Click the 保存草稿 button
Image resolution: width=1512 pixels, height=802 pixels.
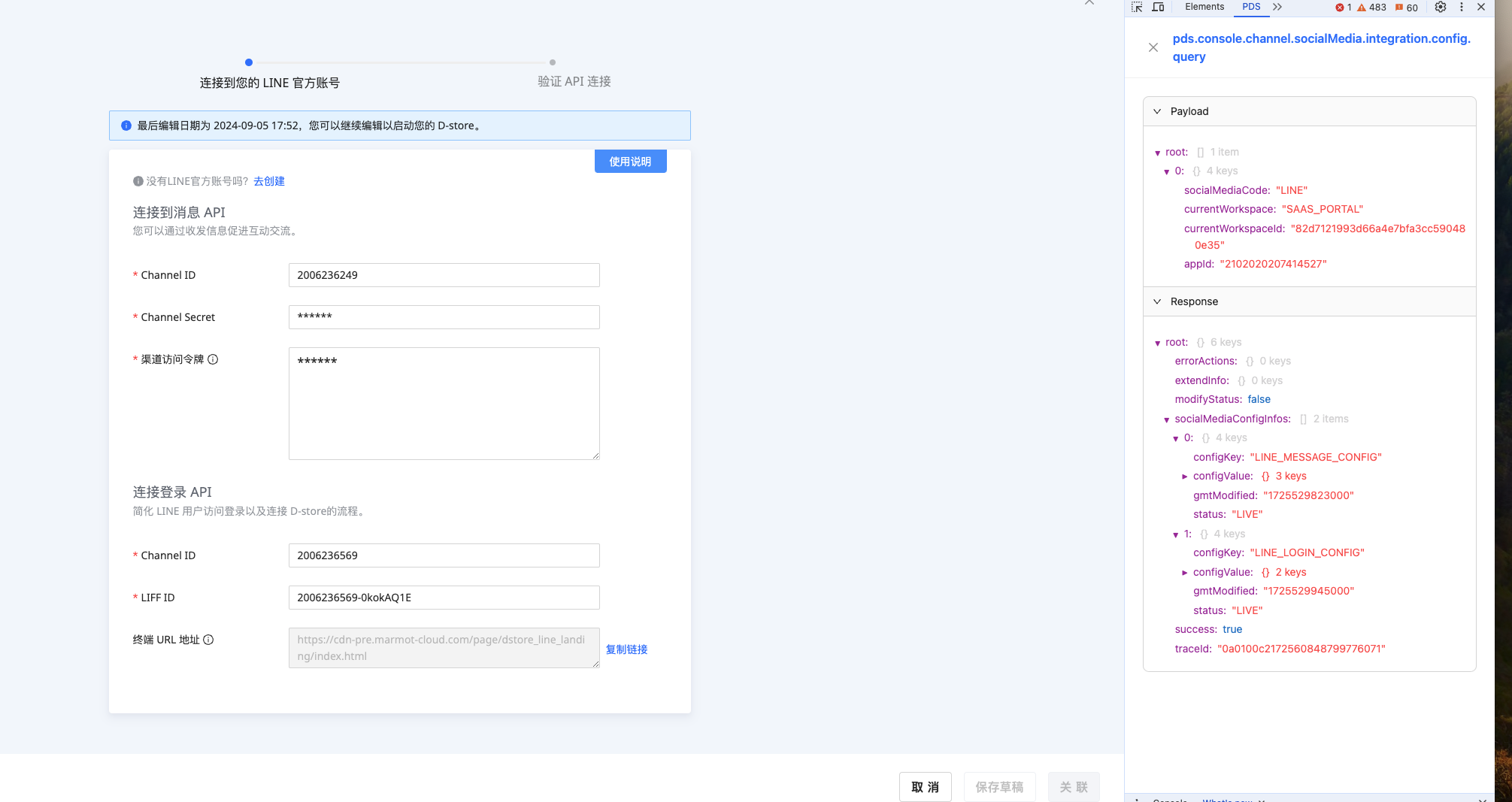point(1000,787)
